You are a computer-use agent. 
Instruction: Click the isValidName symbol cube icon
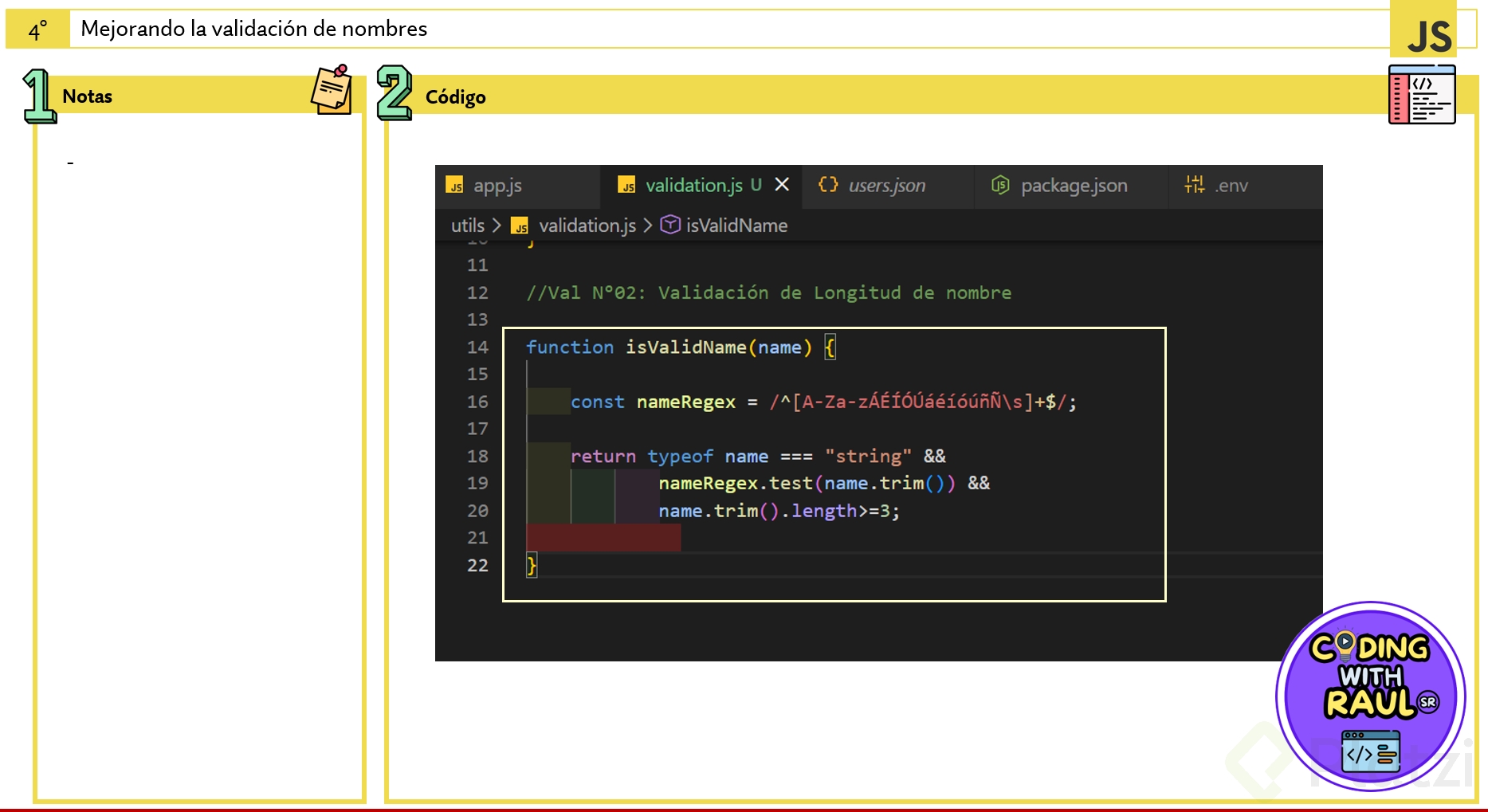pos(670,226)
